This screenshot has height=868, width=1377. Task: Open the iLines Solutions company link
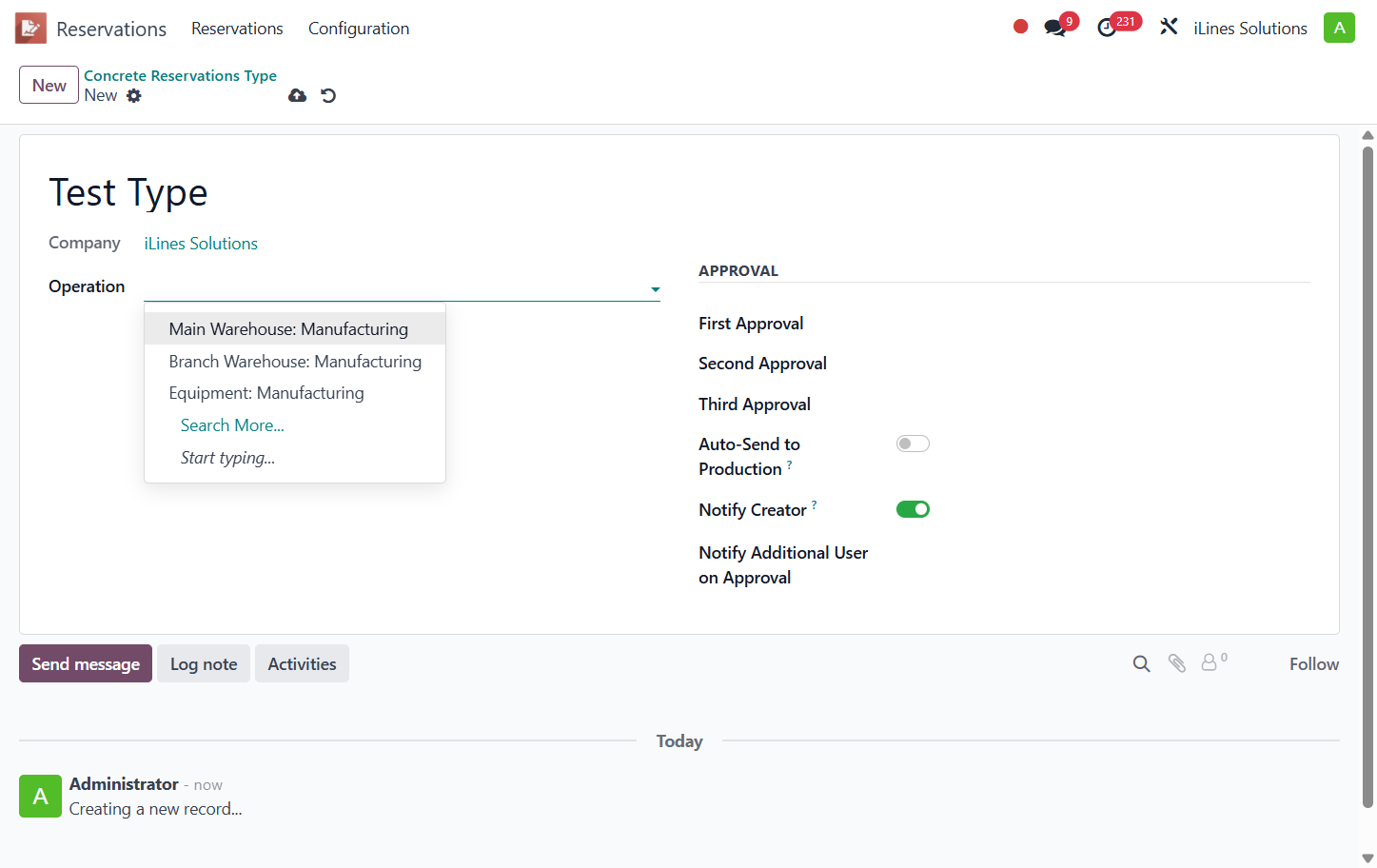[x=201, y=244]
